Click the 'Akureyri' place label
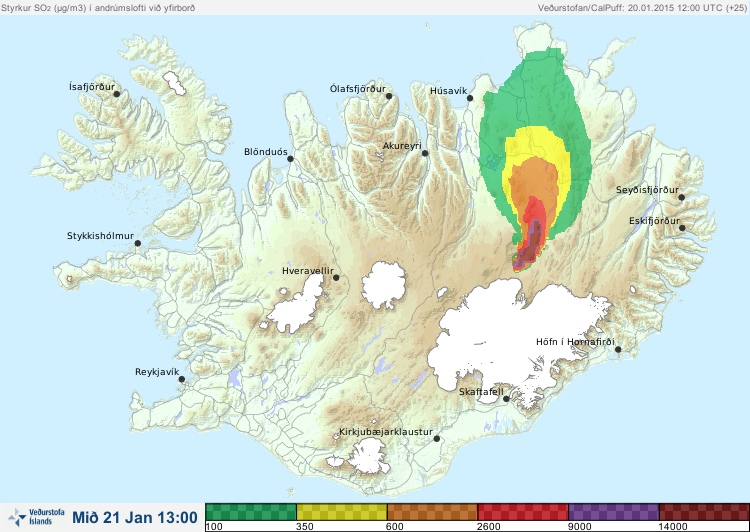The height and width of the screenshot is (532, 750). click(x=402, y=146)
